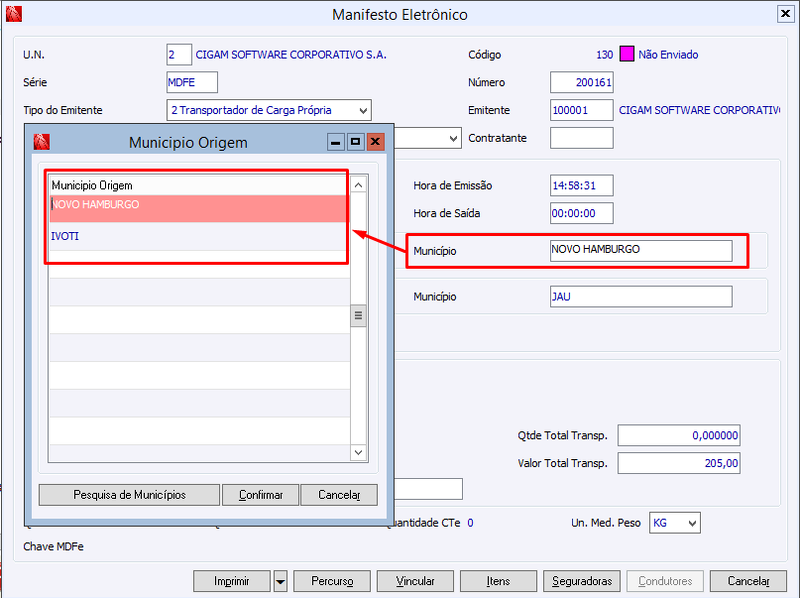Click the Município field NOVO HAMBURGO
This screenshot has width=800, height=598.
[641, 250]
